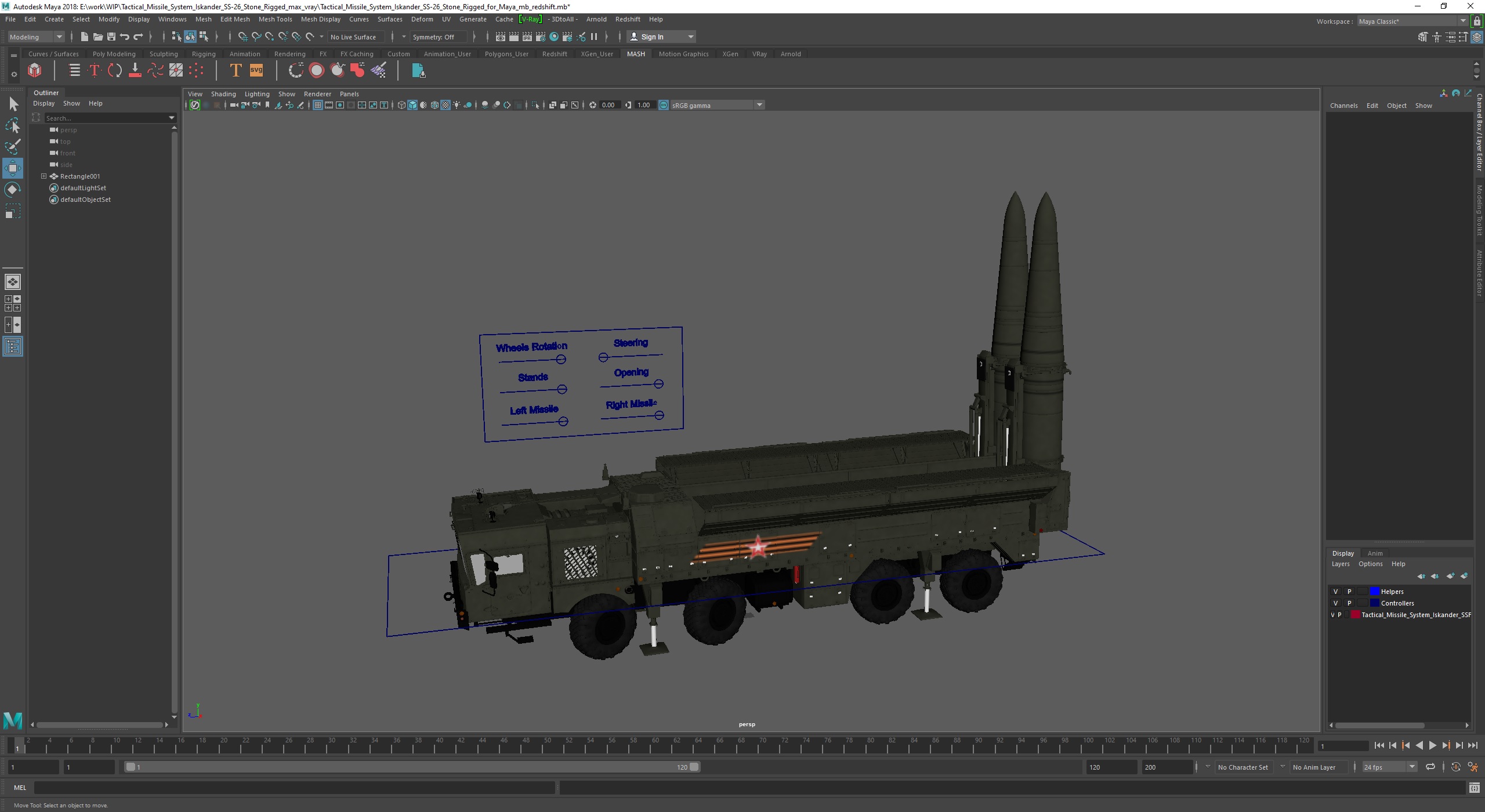Click the single-pane layout icon
This screenshot has width=1485, height=812.
tap(13, 282)
